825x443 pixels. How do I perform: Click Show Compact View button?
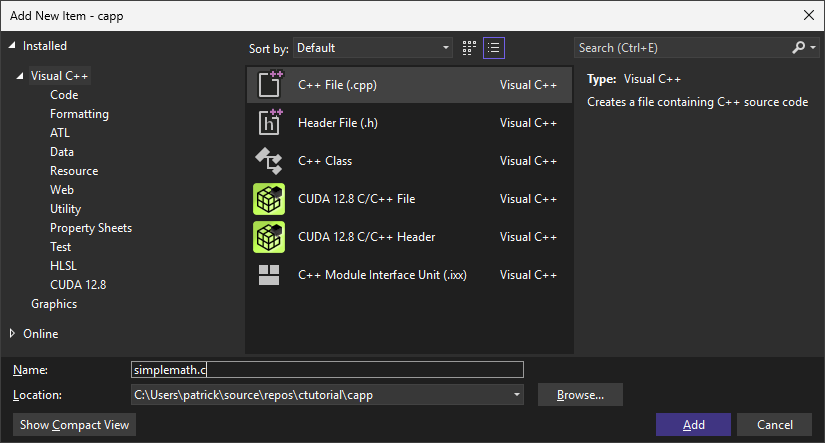74,425
